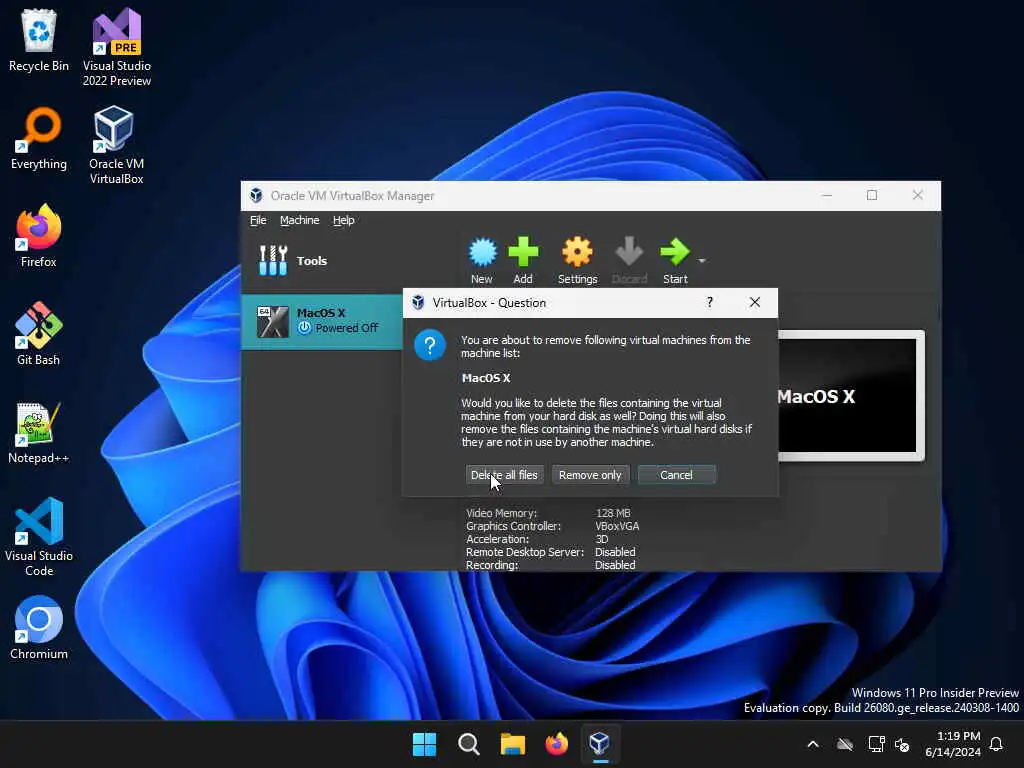Open Visual Studio Code desktop shortcut
Screen dimensions: 1024x768
pos(39,537)
